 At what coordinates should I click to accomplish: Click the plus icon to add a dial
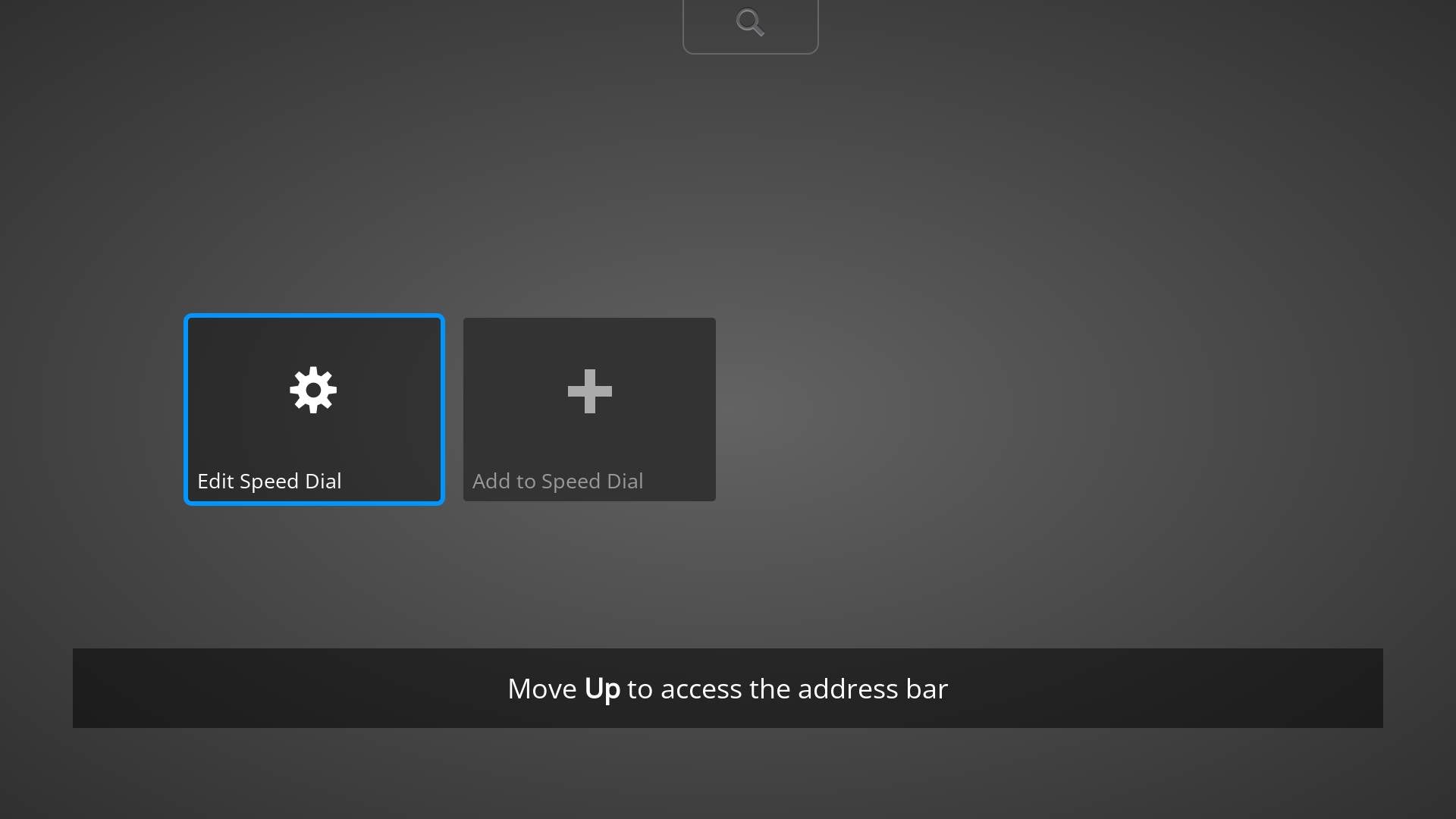(x=589, y=391)
